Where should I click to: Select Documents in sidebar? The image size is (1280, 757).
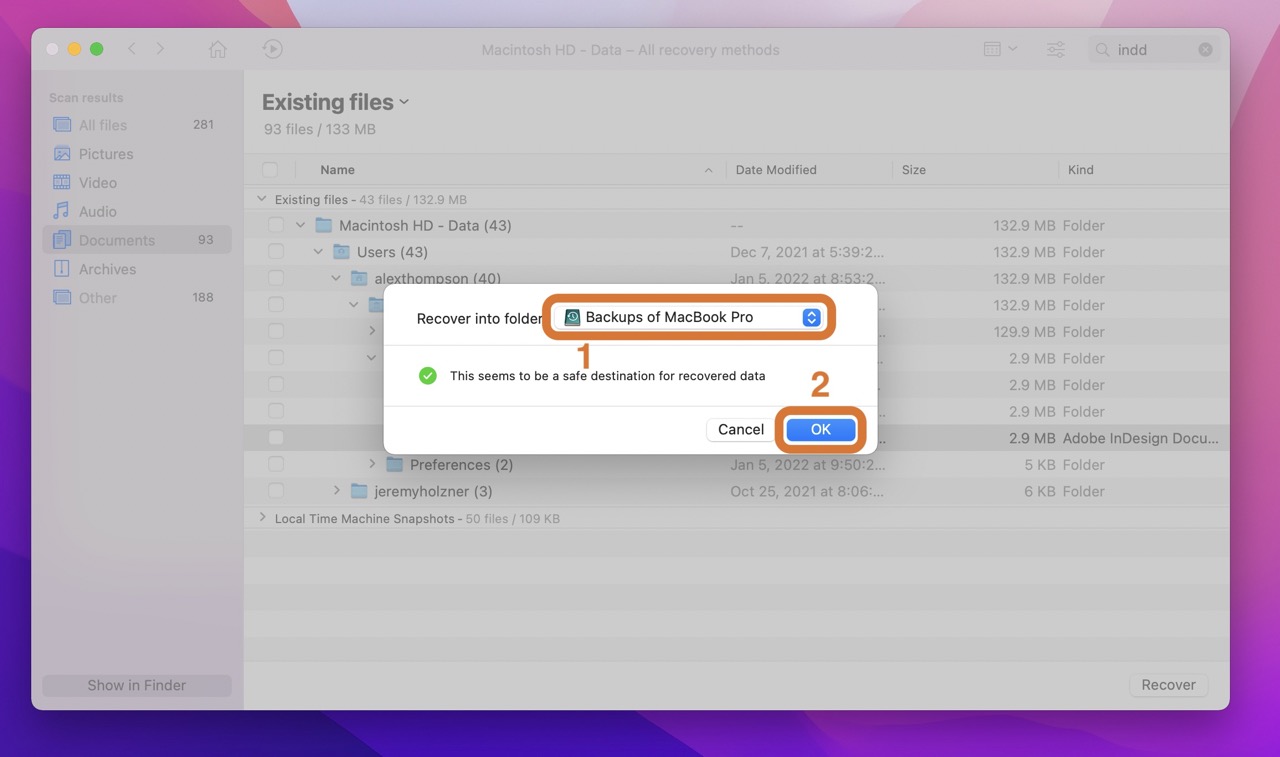coord(137,240)
